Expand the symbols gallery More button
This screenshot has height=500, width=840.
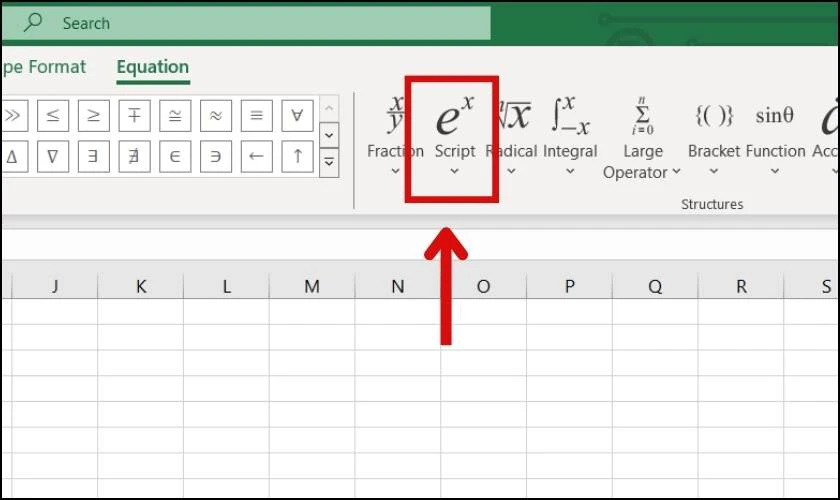tap(329, 162)
